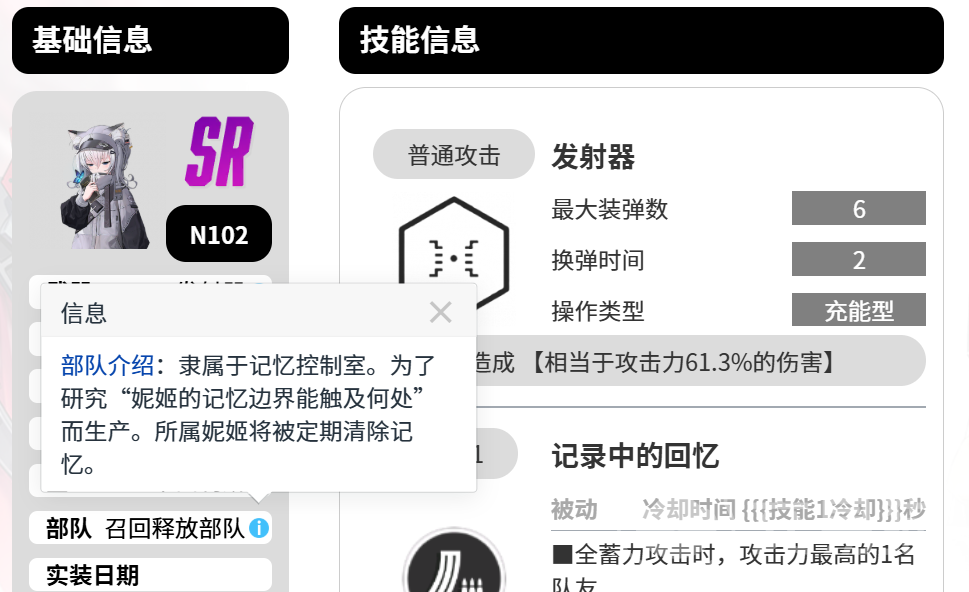Click the 技能信息 section header
This screenshot has width=969, height=592.
coord(641,41)
